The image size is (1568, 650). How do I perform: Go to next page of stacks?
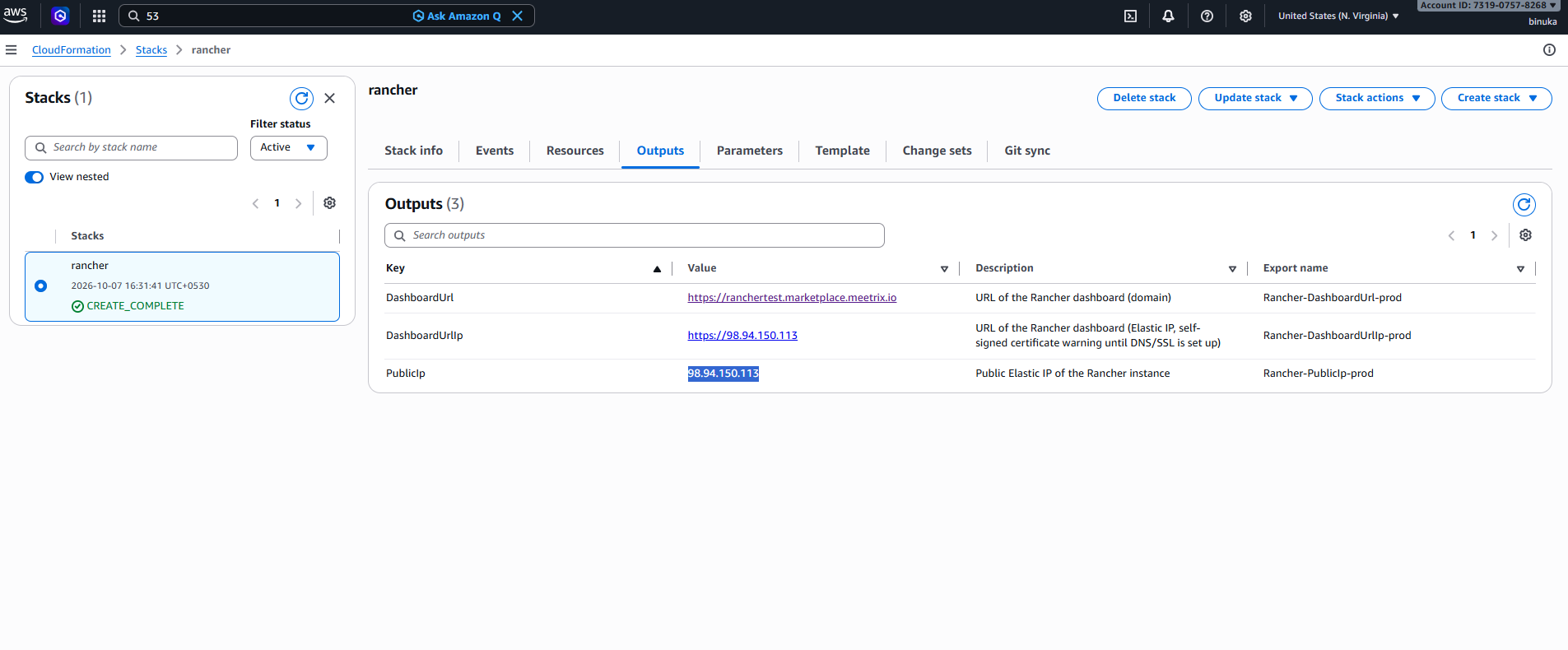[x=298, y=203]
